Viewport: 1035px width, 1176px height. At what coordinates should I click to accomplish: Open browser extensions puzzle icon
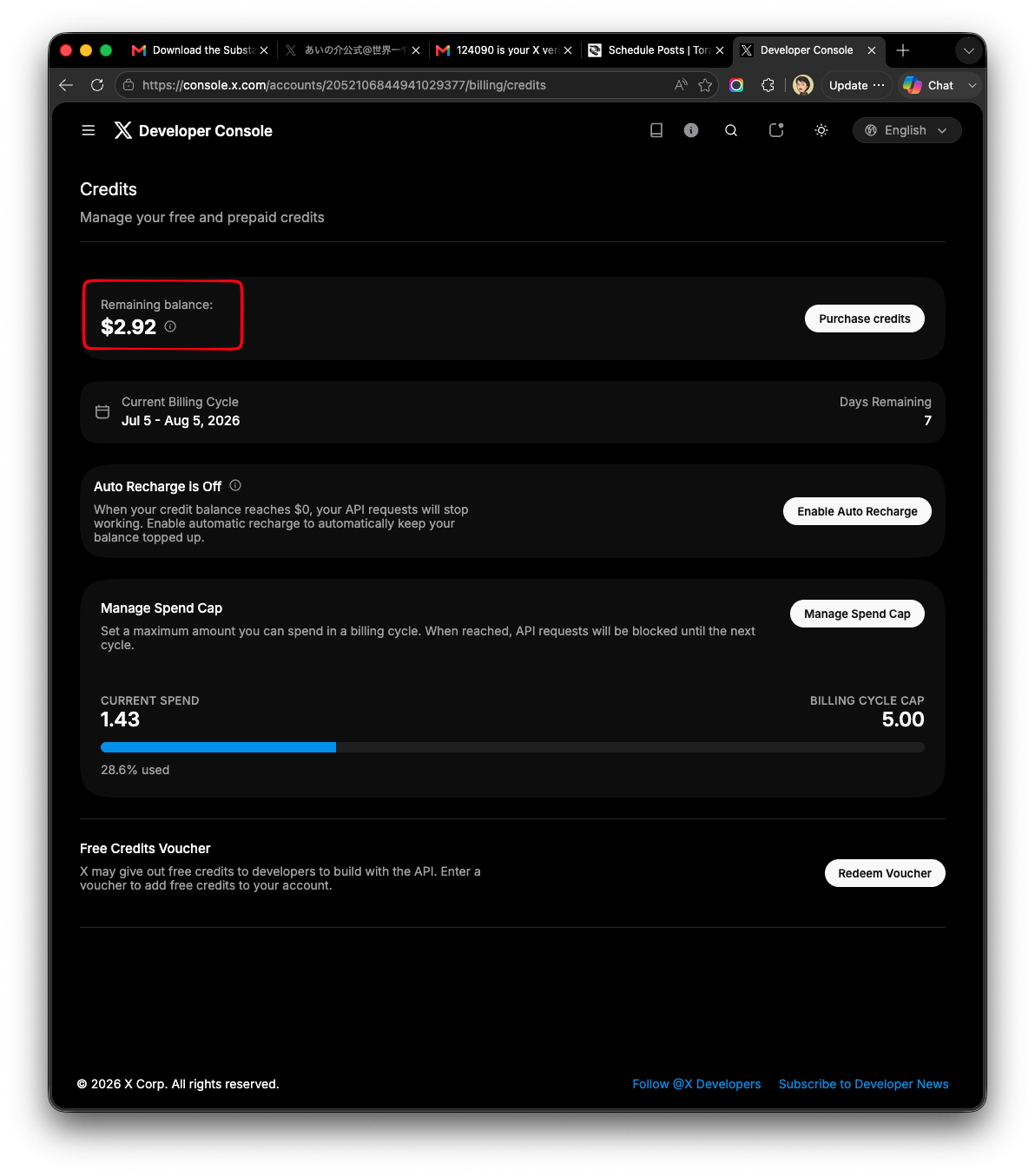pyautogui.click(x=768, y=85)
